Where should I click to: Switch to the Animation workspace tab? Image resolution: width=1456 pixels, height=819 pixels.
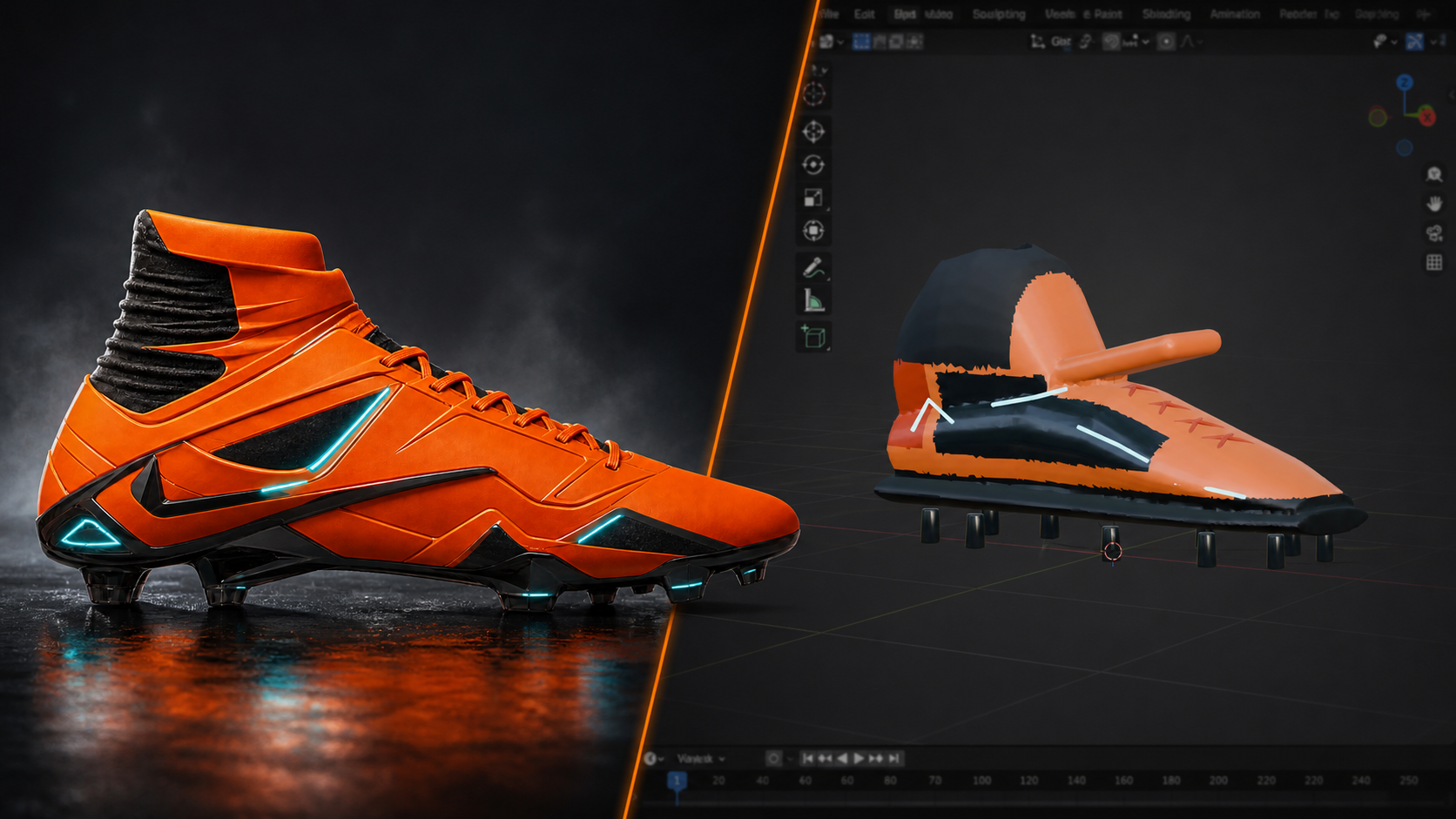1235,14
